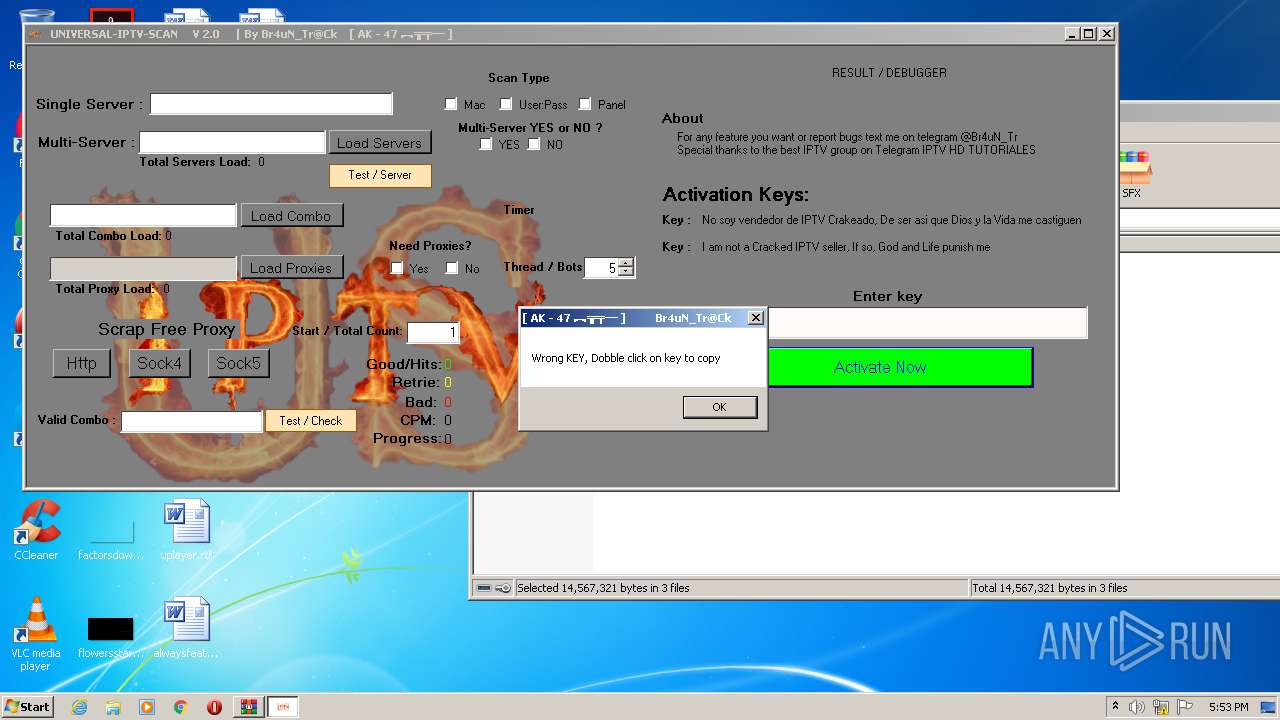This screenshot has width=1280, height=720.
Task: Enable User:Pass scan type checkbox
Action: [506, 104]
